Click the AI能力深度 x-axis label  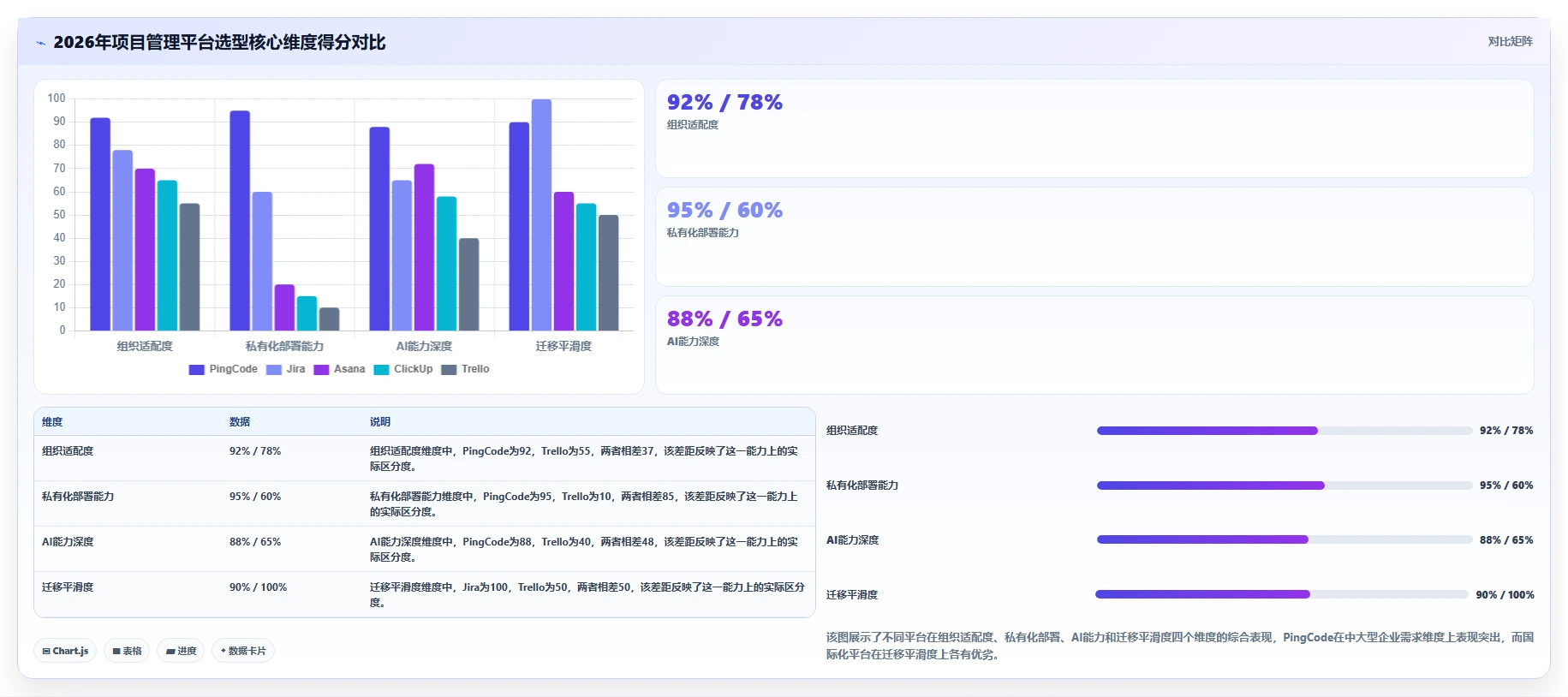(x=424, y=346)
